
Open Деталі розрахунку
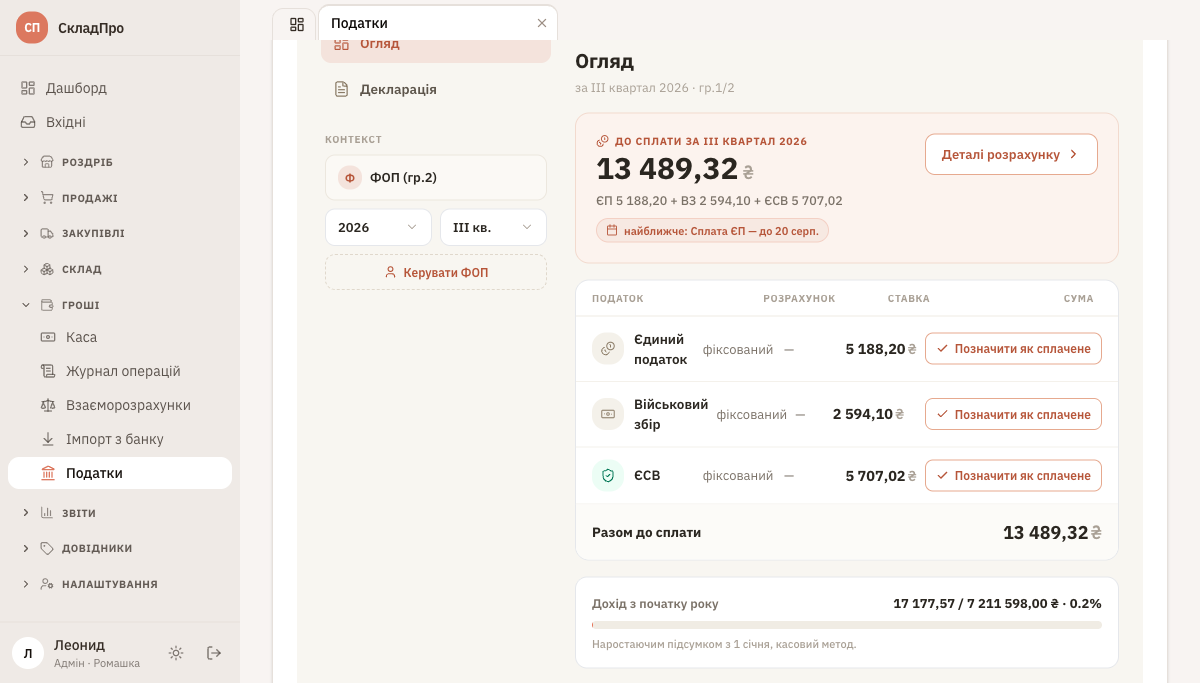1011,154
